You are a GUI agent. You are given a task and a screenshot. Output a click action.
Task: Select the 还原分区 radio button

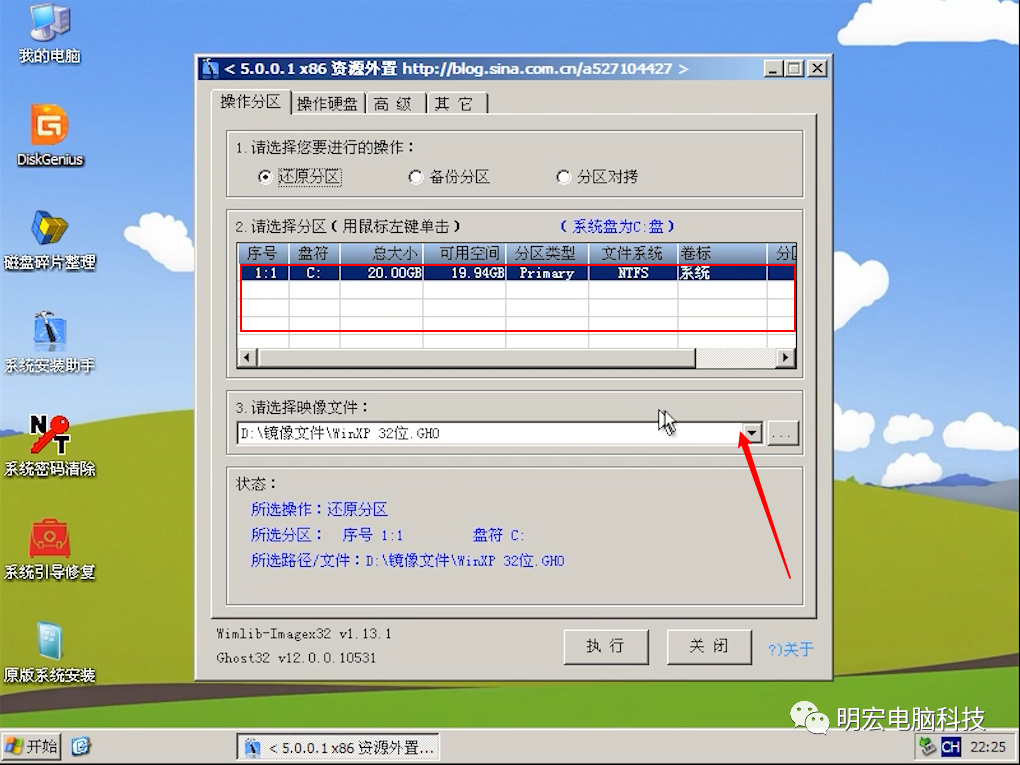(265, 177)
